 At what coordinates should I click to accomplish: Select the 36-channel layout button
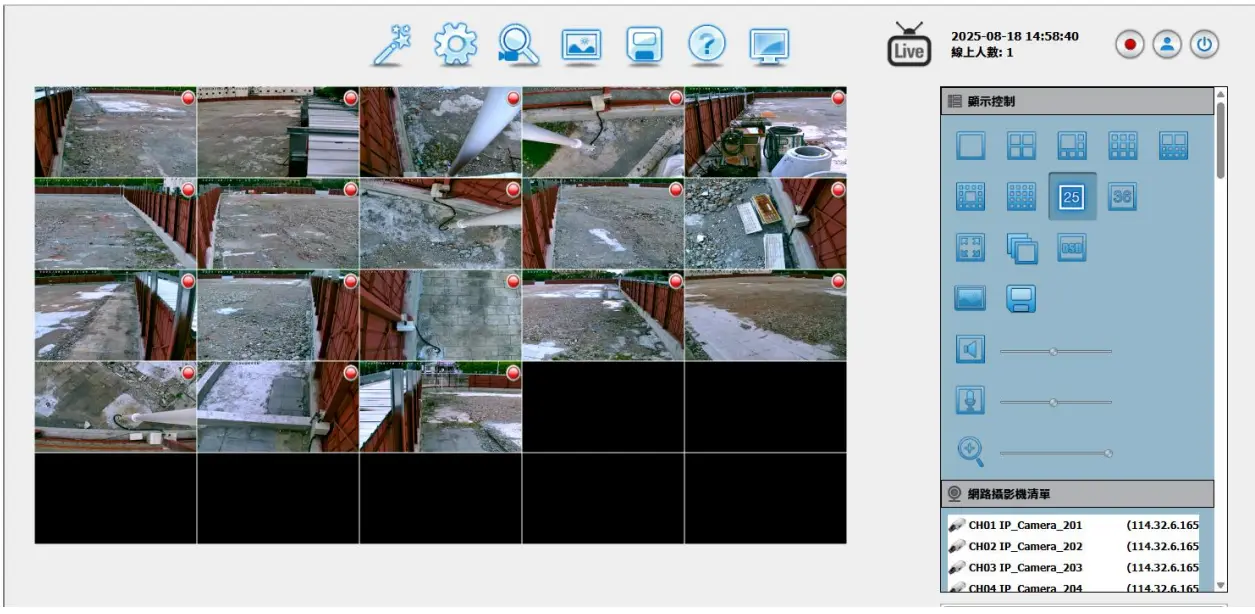tap(1123, 197)
